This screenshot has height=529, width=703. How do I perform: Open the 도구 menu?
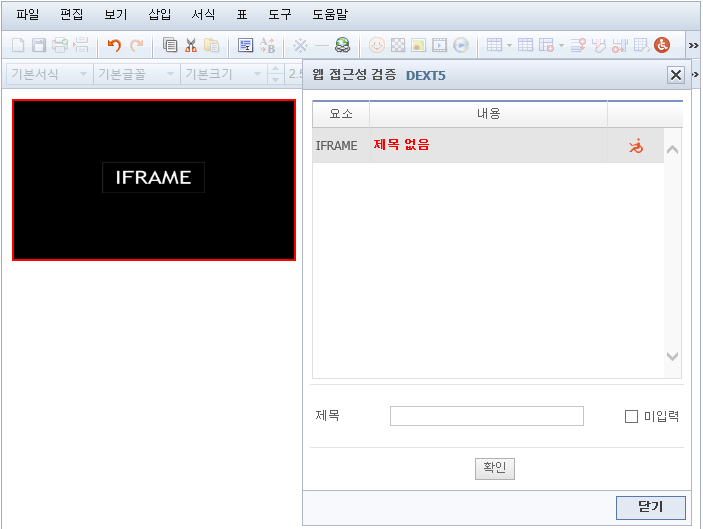click(280, 15)
